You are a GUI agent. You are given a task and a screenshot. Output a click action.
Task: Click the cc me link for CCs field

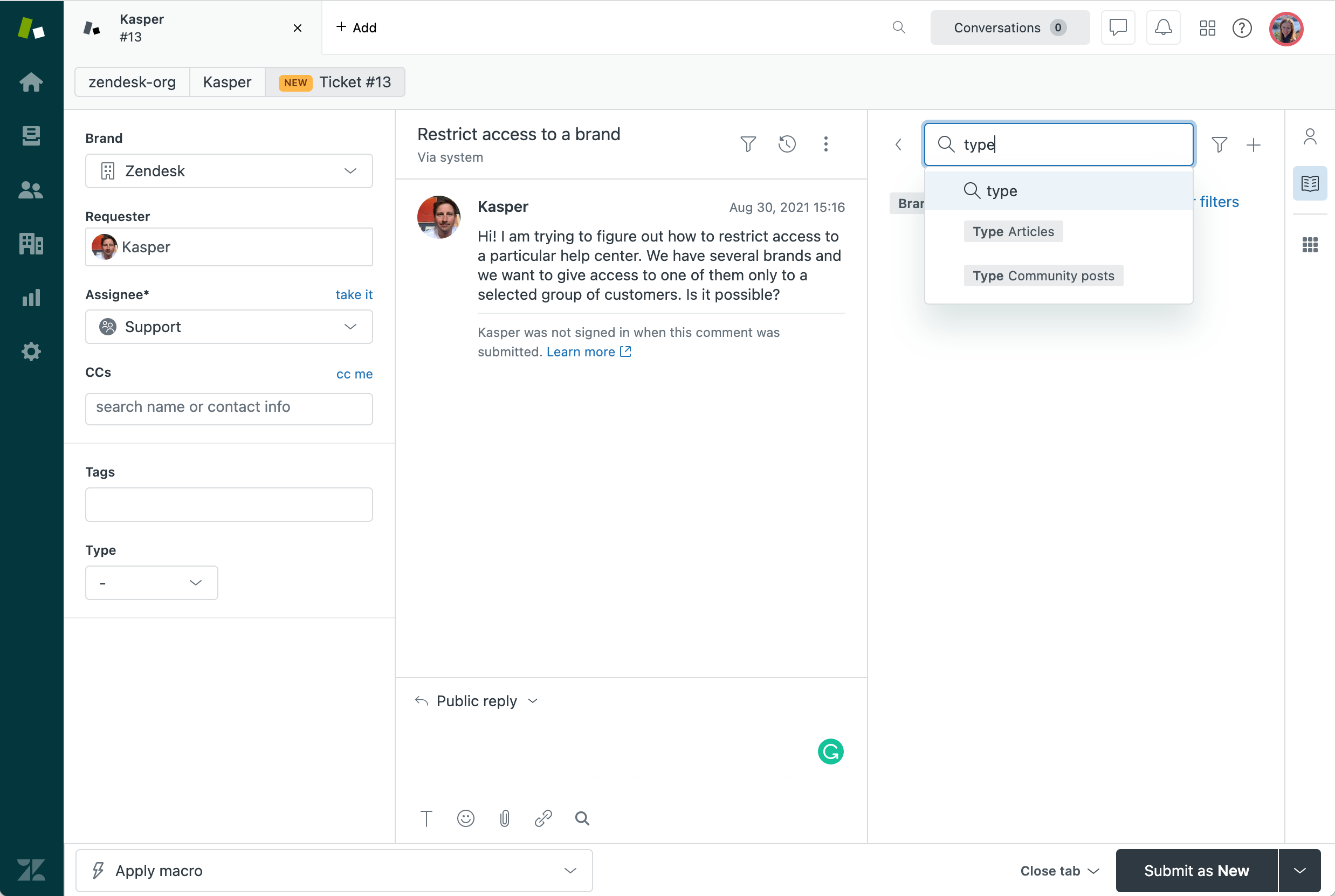[x=354, y=373]
